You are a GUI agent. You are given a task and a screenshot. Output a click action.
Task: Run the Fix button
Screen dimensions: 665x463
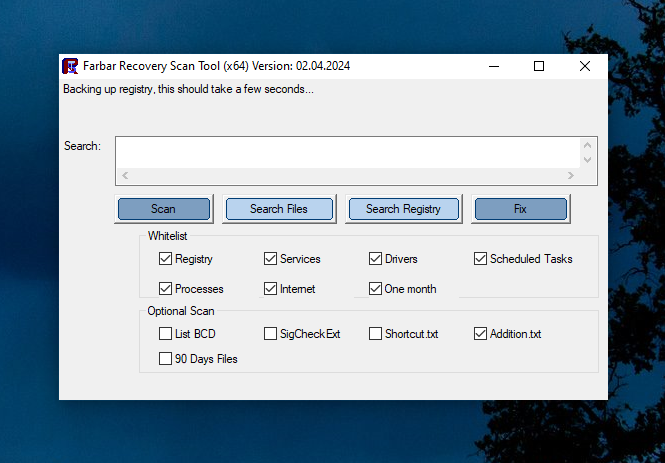[520, 209]
